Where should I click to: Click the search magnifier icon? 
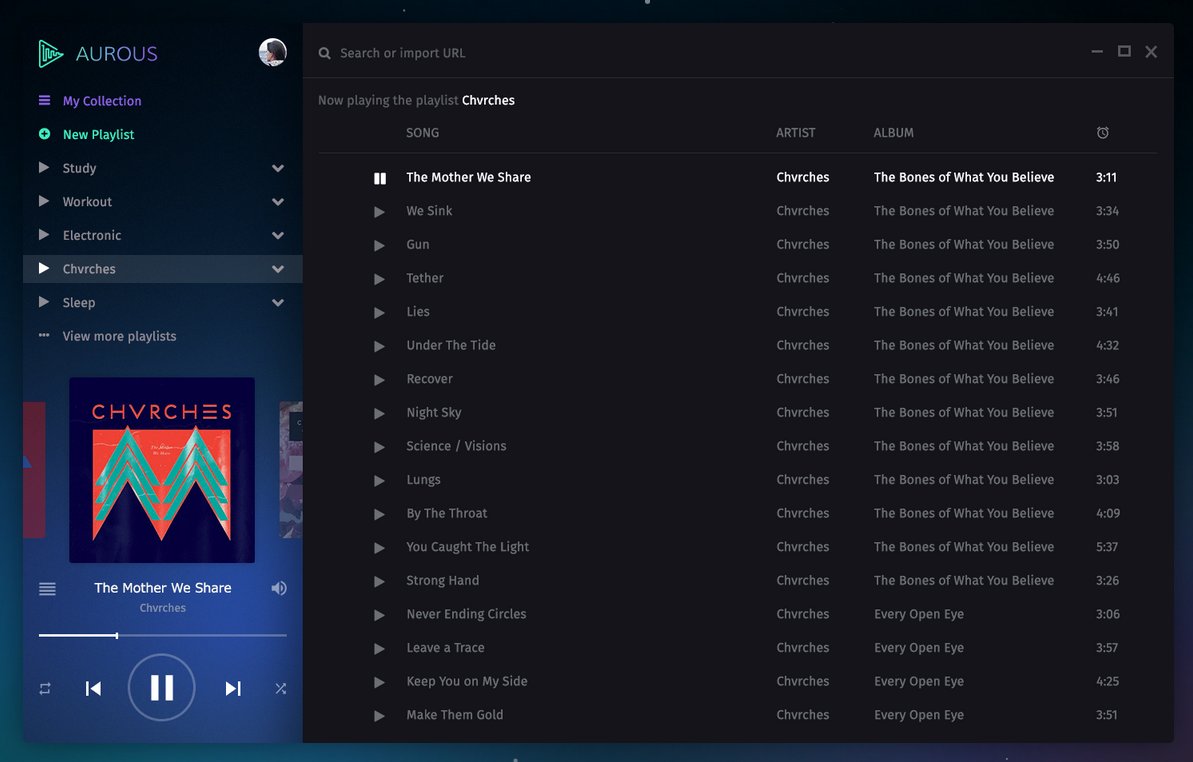(x=324, y=53)
